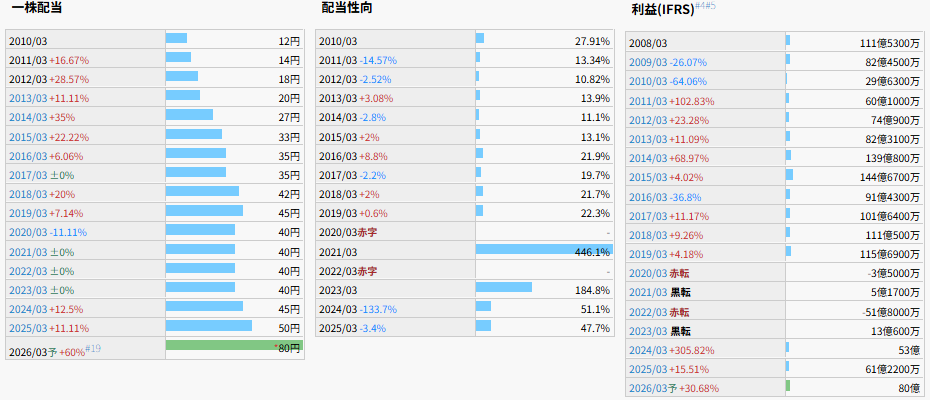Click the 80億 forecast profit value
This screenshot has height=400, width=930.
[x=910, y=388]
